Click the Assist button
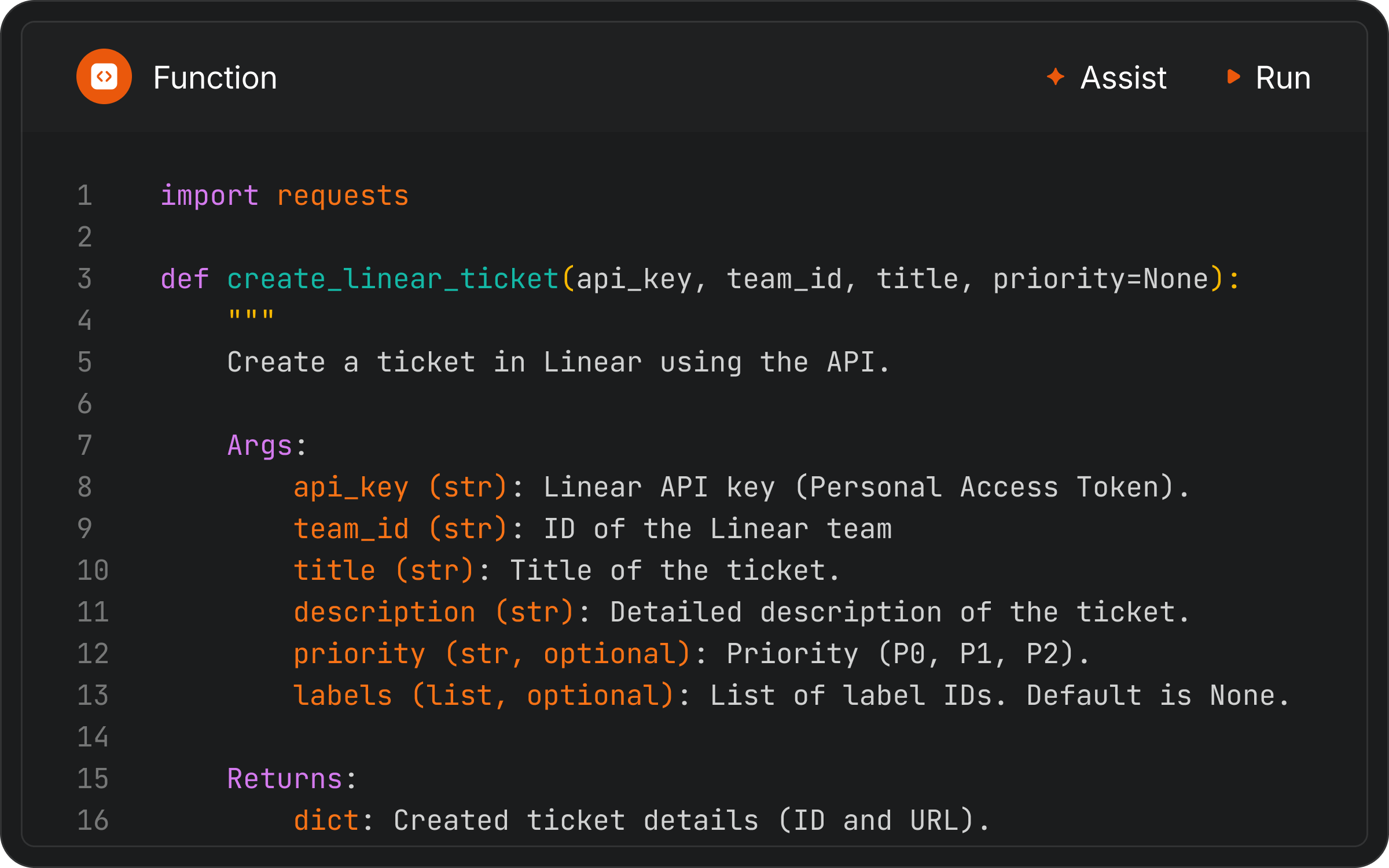1389x868 pixels. pyautogui.click(x=1122, y=77)
